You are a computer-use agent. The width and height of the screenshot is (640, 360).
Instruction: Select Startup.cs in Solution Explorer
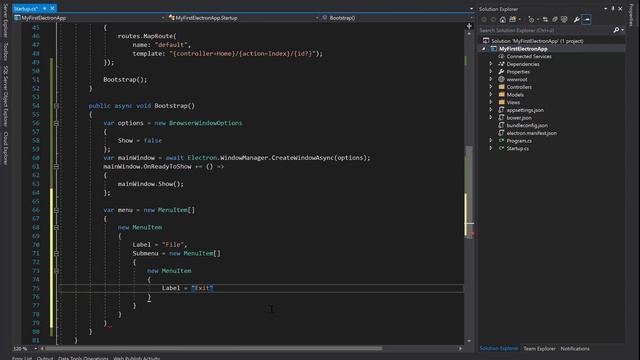518,149
